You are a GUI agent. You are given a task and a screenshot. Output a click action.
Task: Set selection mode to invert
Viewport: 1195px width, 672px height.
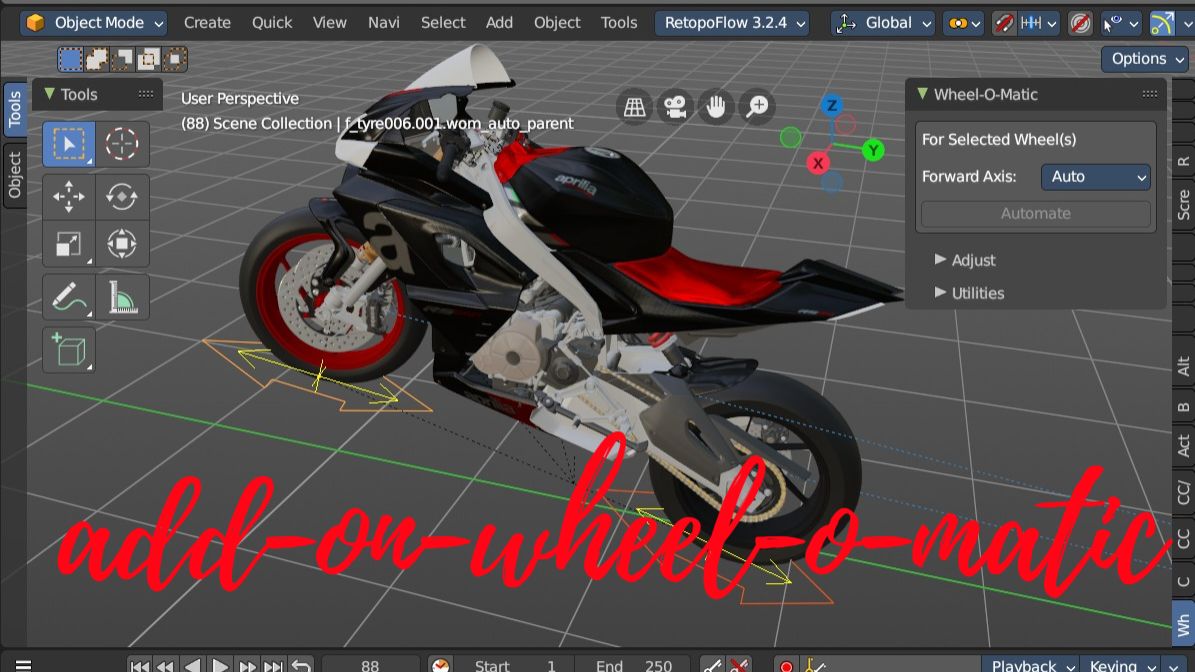[149, 59]
